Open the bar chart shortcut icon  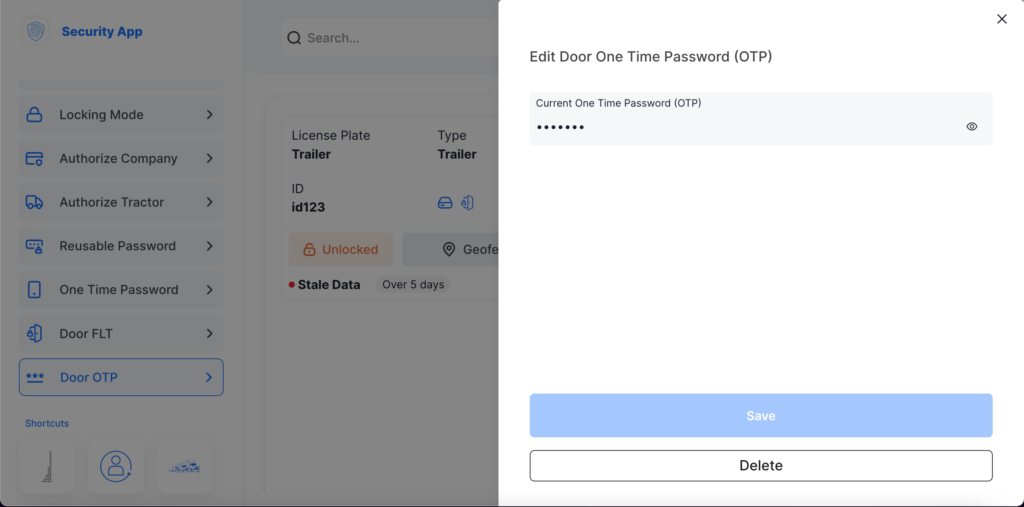click(47, 466)
